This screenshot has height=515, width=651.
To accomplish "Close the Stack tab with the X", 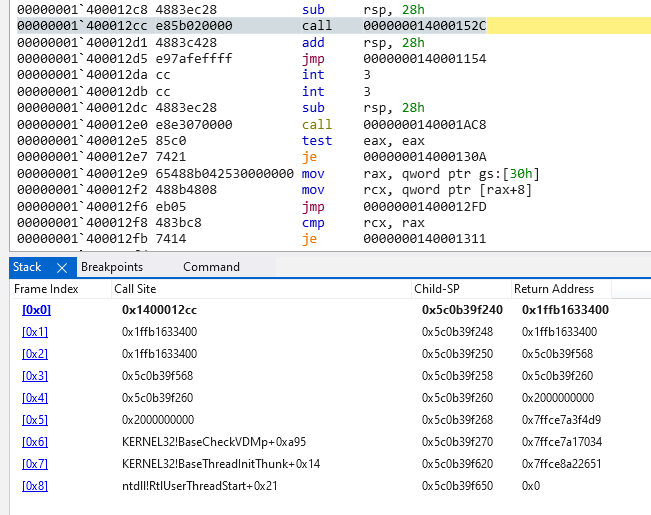I will pyautogui.click(x=62, y=268).
